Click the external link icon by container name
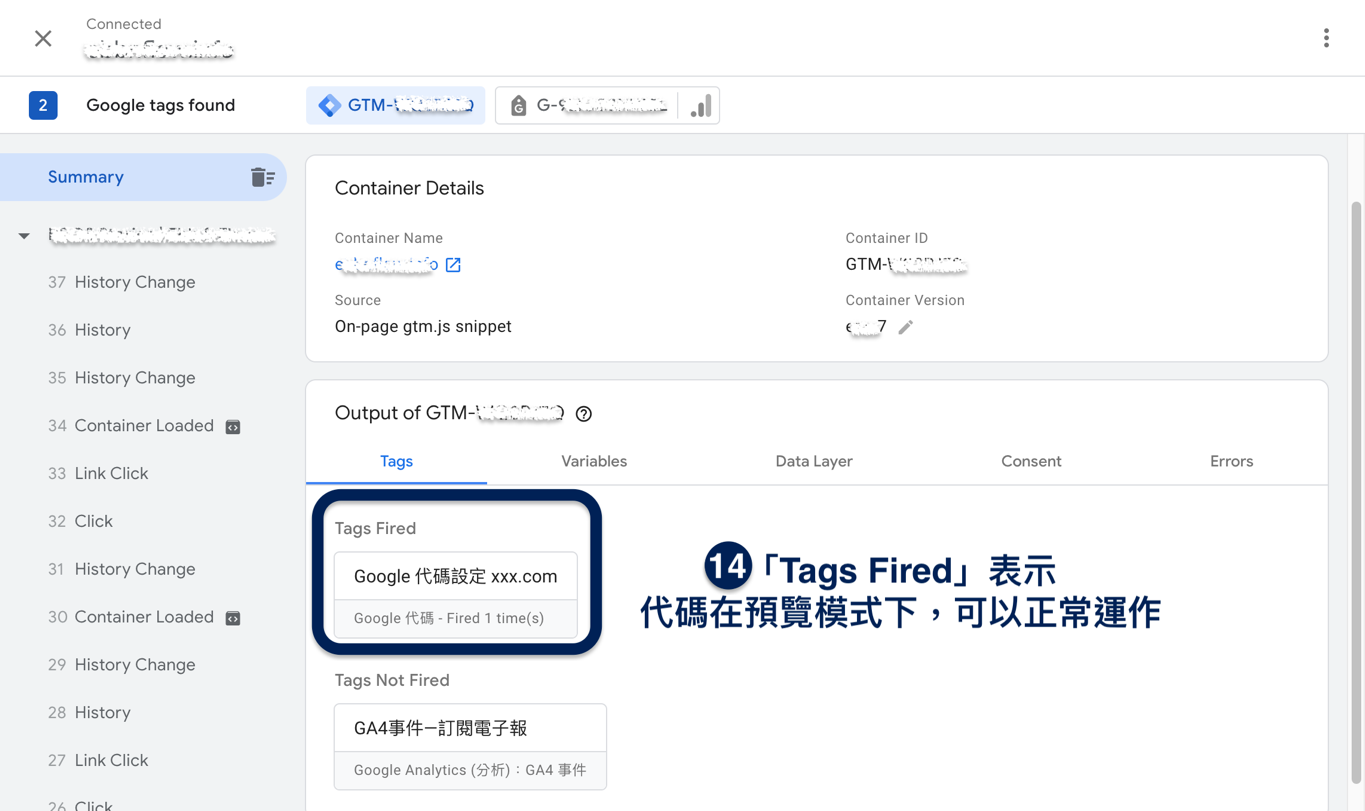This screenshot has height=811, width=1365. [x=453, y=265]
